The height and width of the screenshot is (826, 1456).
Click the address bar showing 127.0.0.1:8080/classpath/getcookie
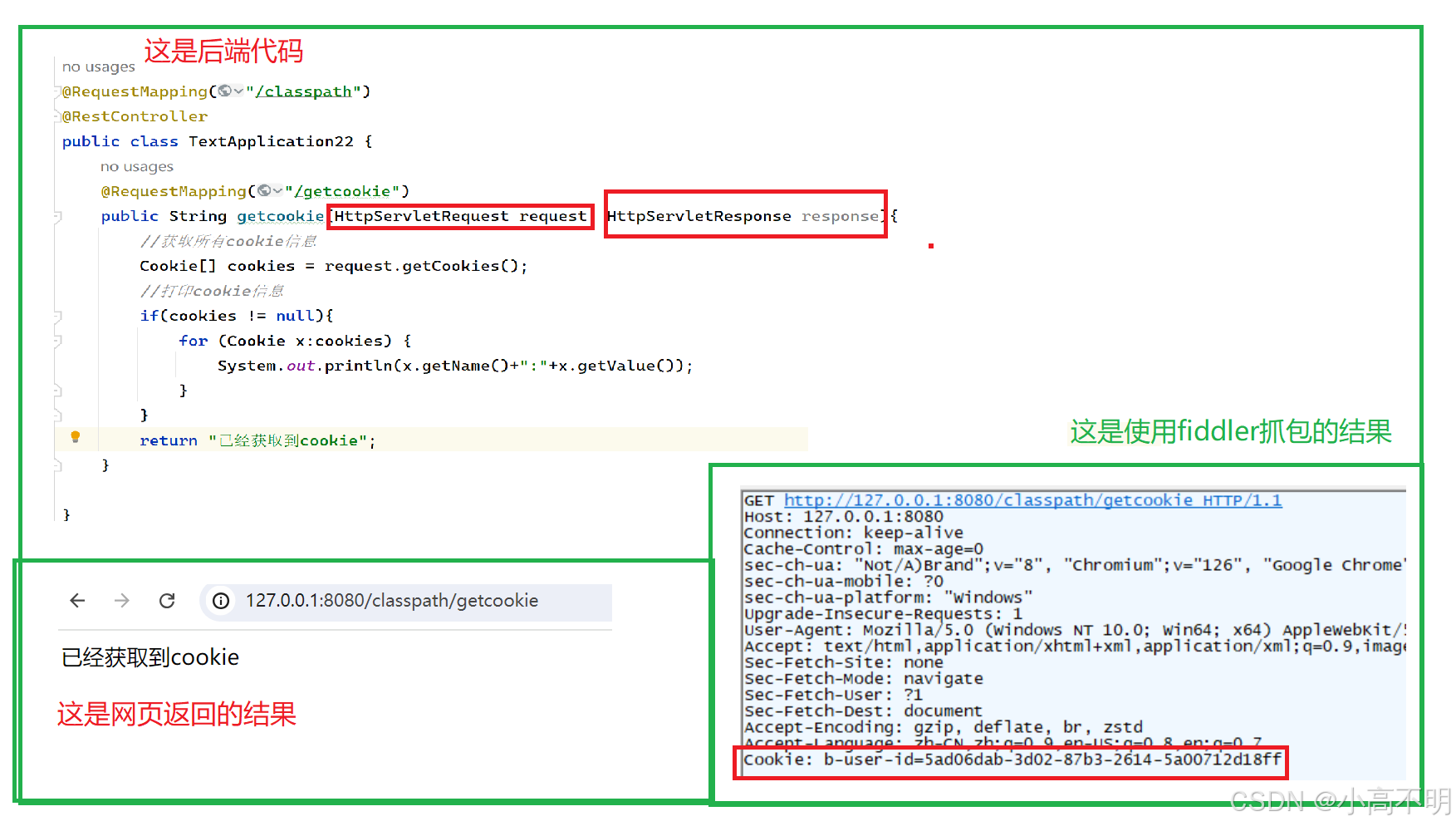tap(406, 602)
